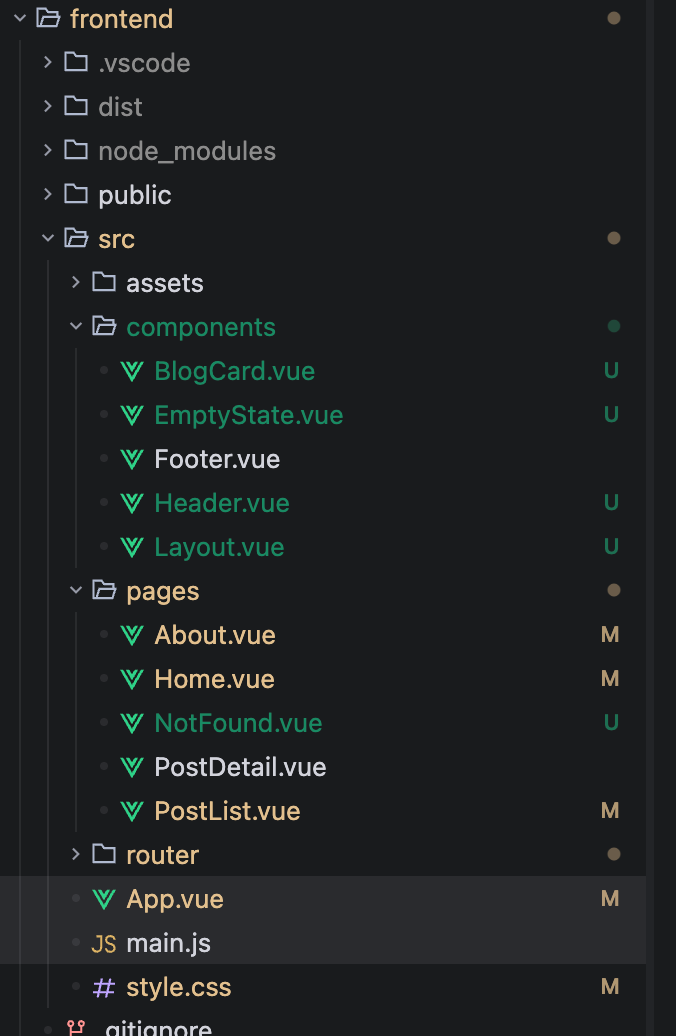Click the hash icon of style.css
Screen dimensions: 676x1036
tap(104, 988)
